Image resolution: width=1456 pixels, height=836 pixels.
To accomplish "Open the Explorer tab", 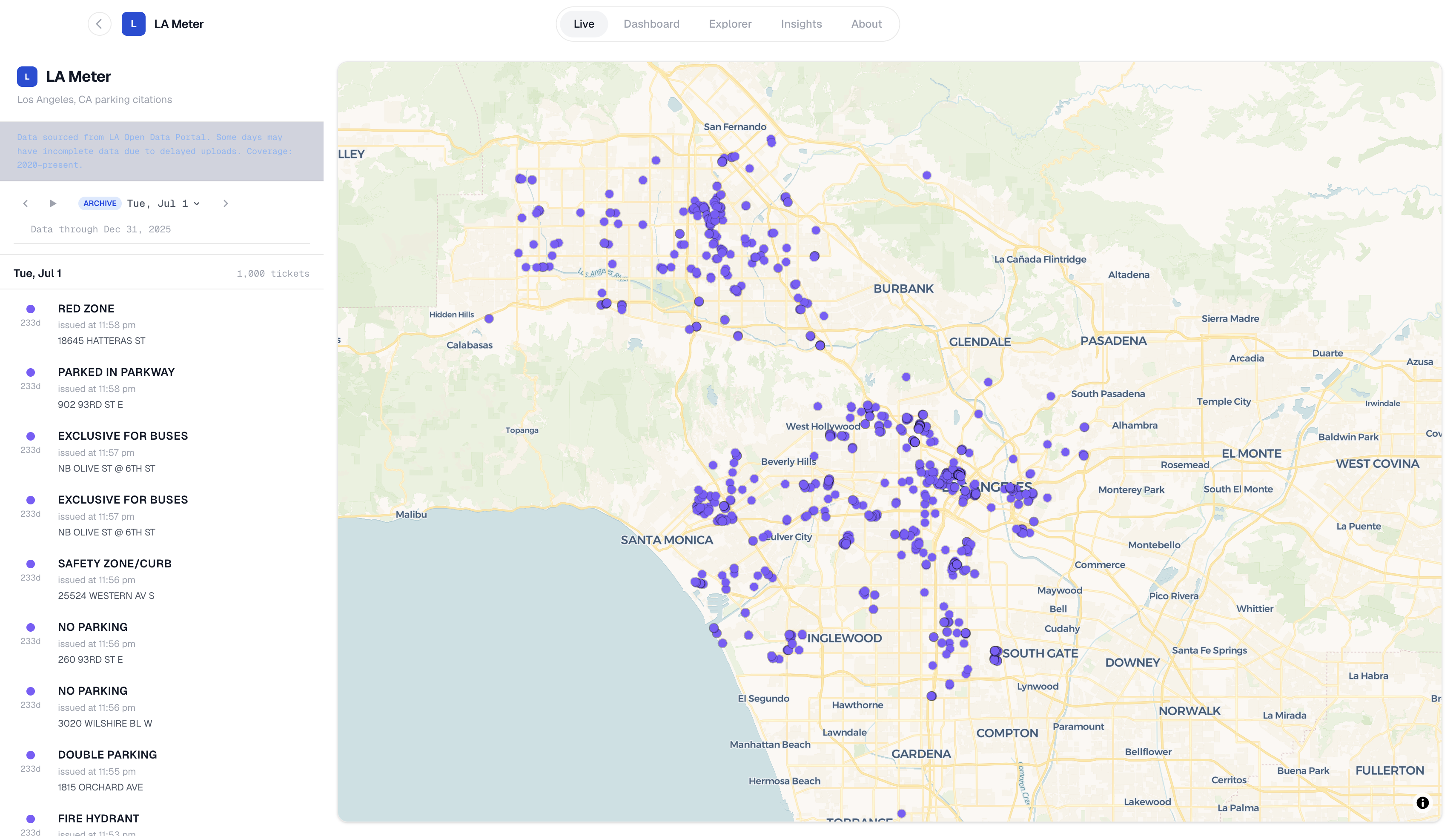I will point(730,23).
